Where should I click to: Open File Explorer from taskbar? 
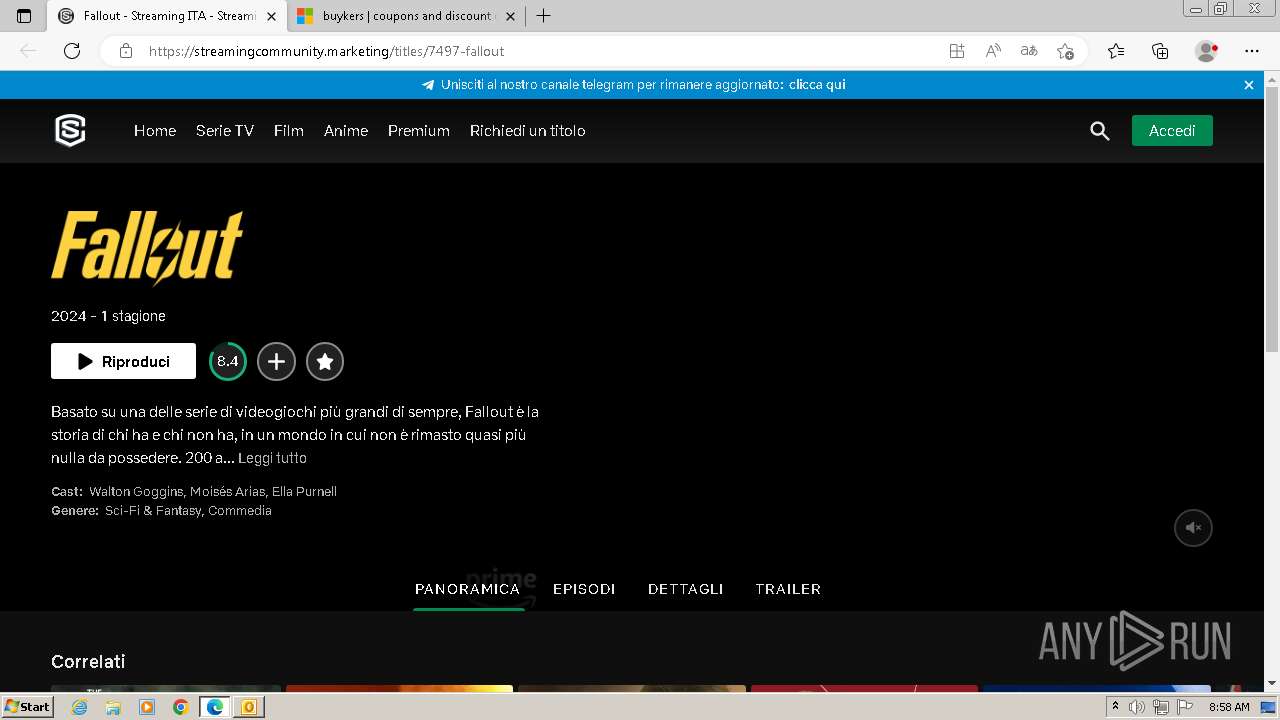(x=113, y=707)
